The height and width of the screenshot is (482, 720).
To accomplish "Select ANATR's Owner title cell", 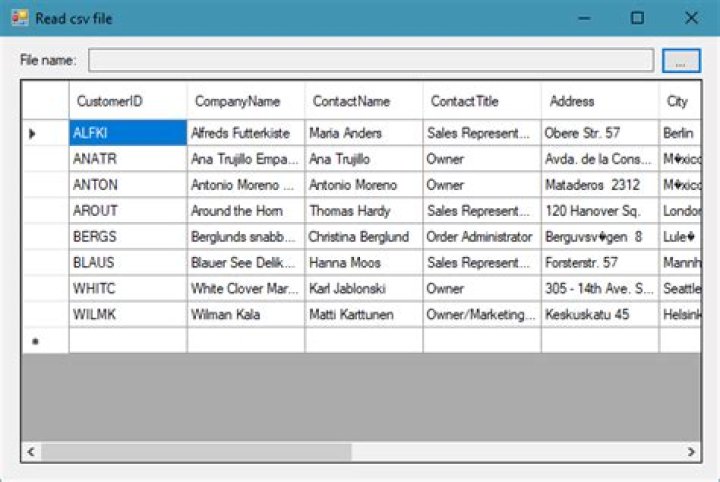I will [482, 159].
